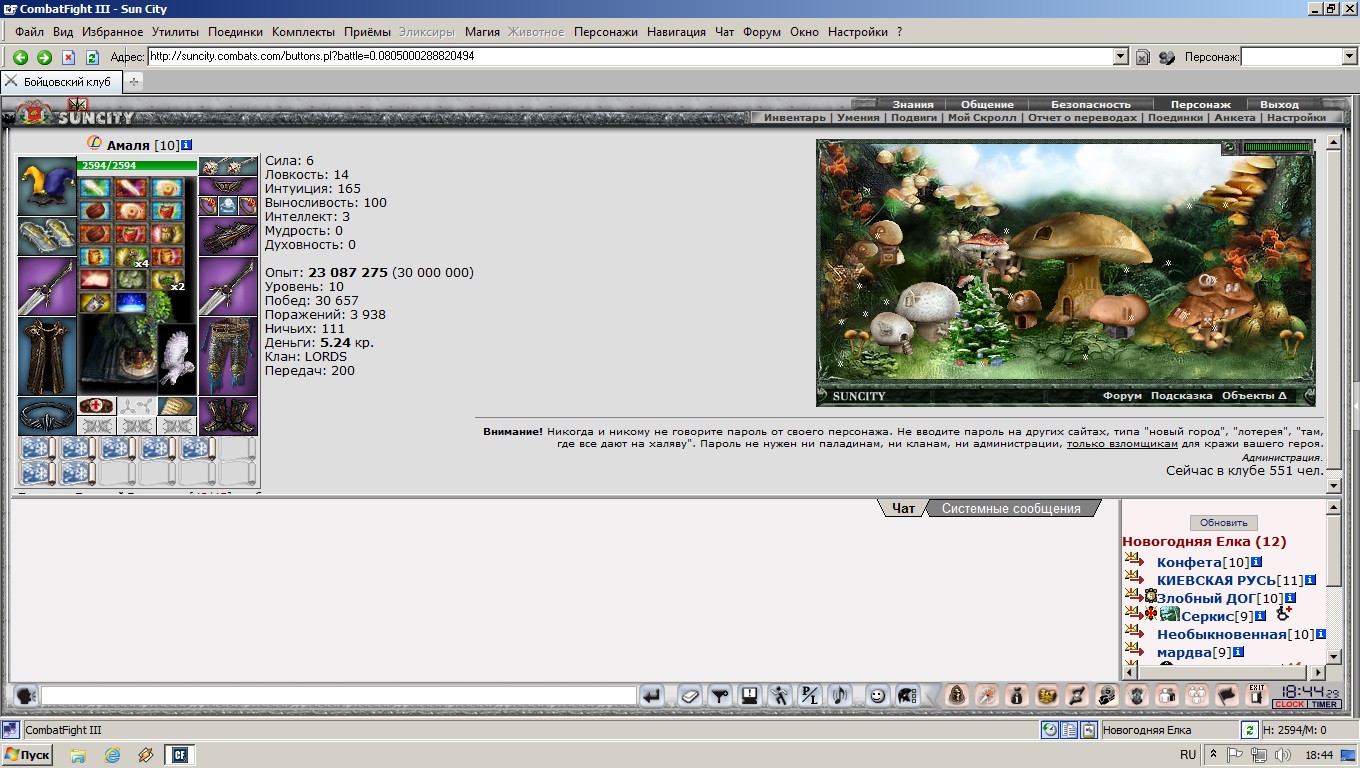The image size is (1360, 768).
Task: Click the floppy disk save chat icon
Action: (x=750, y=695)
